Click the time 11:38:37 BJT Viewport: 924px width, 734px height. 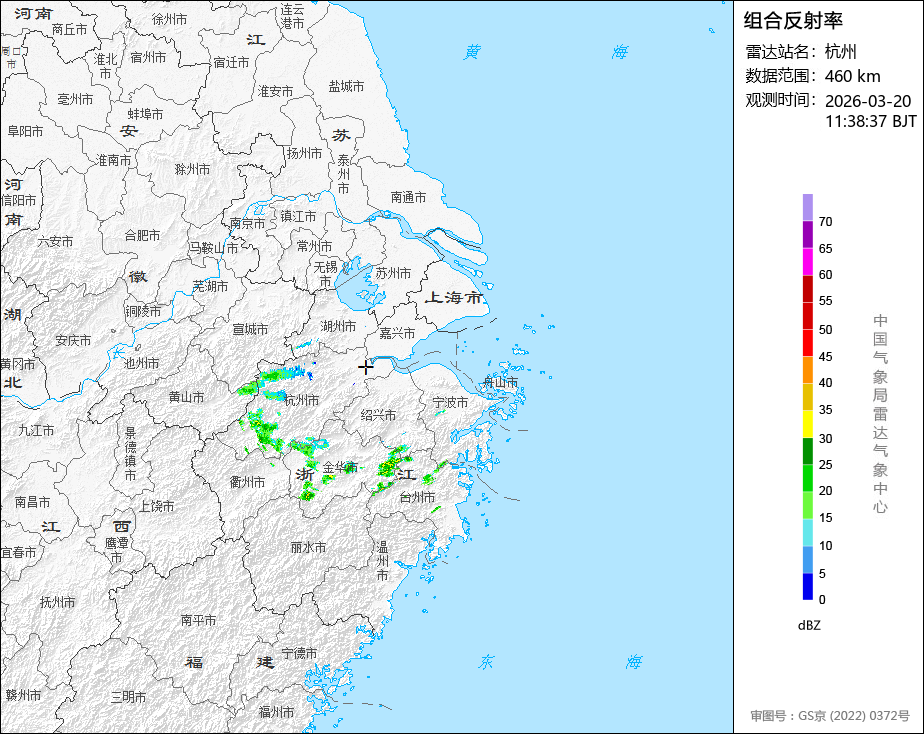(x=871, y=121)
